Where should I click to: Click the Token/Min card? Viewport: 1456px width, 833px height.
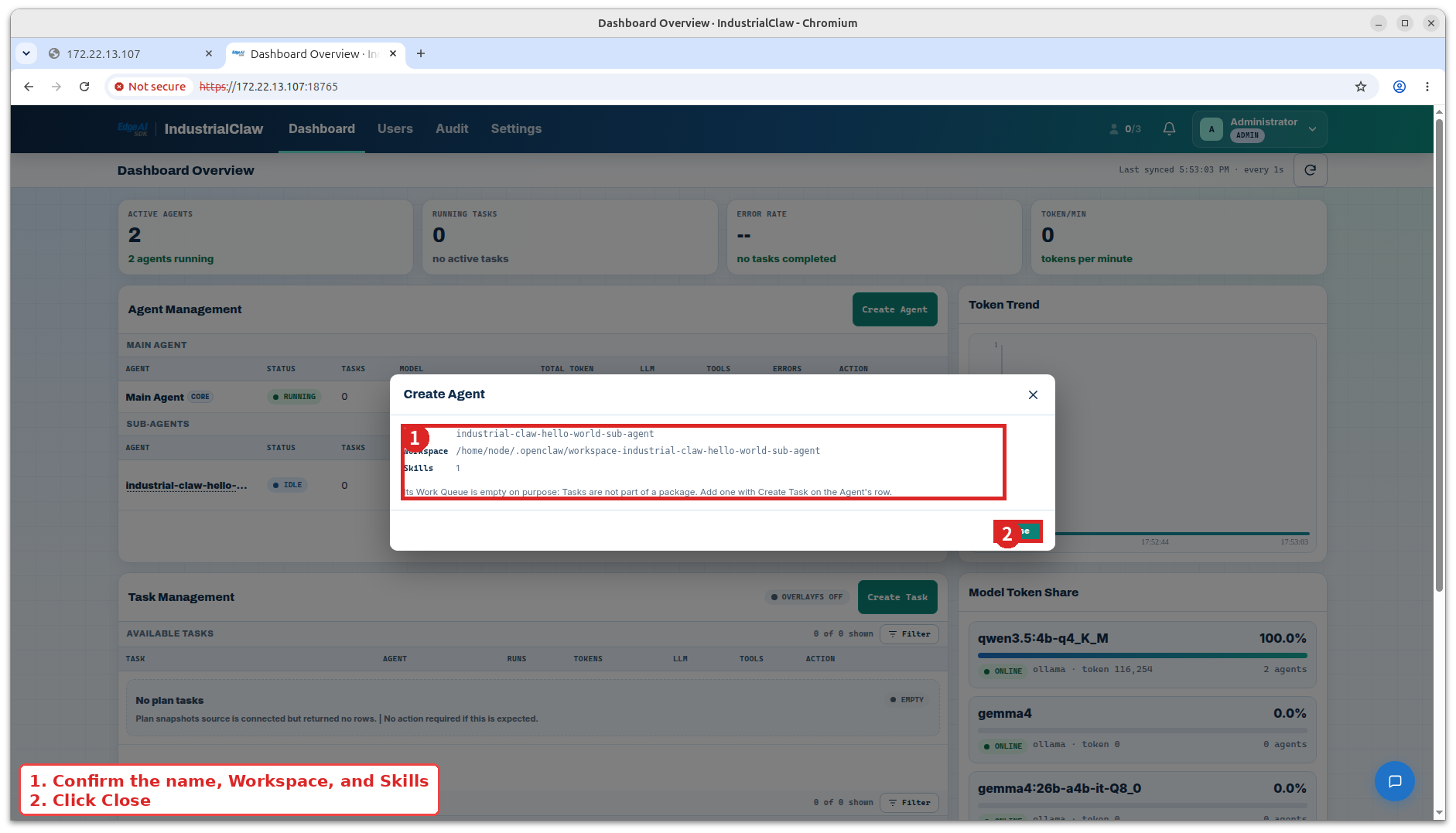tap(1178, 237)
